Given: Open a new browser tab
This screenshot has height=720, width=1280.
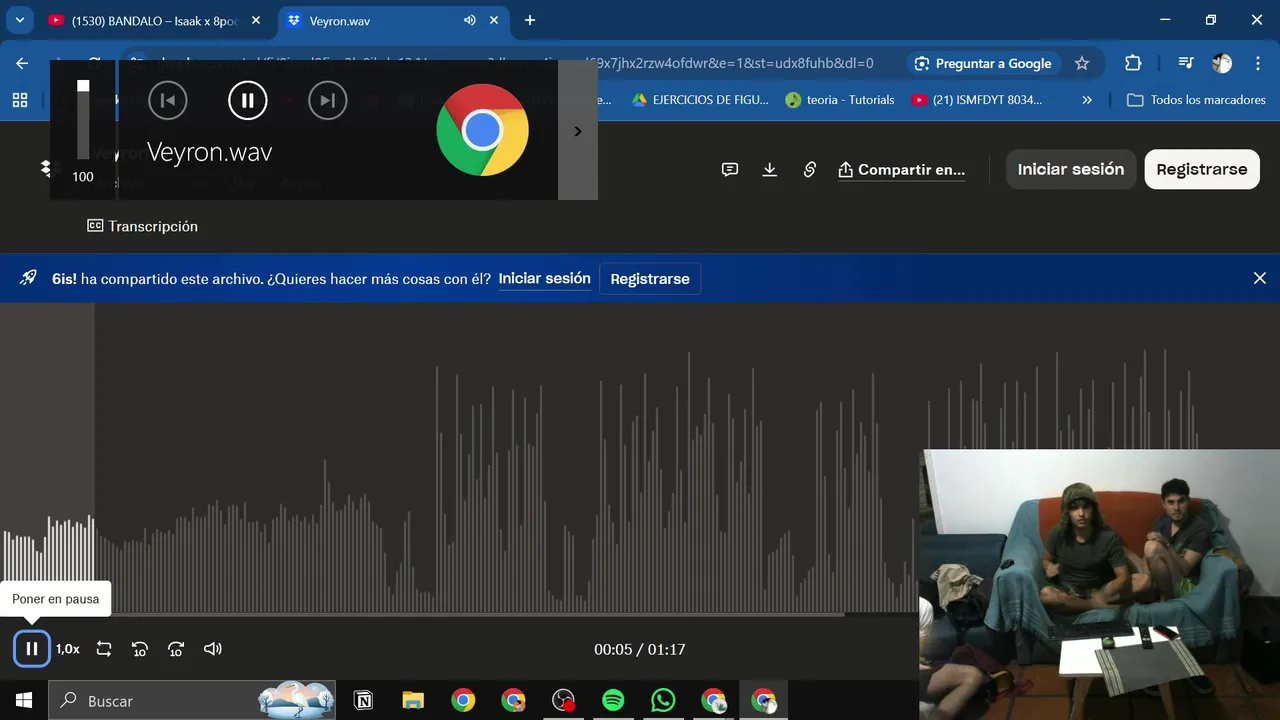Looking at the screenshot, I should click(x=530, y=20).
